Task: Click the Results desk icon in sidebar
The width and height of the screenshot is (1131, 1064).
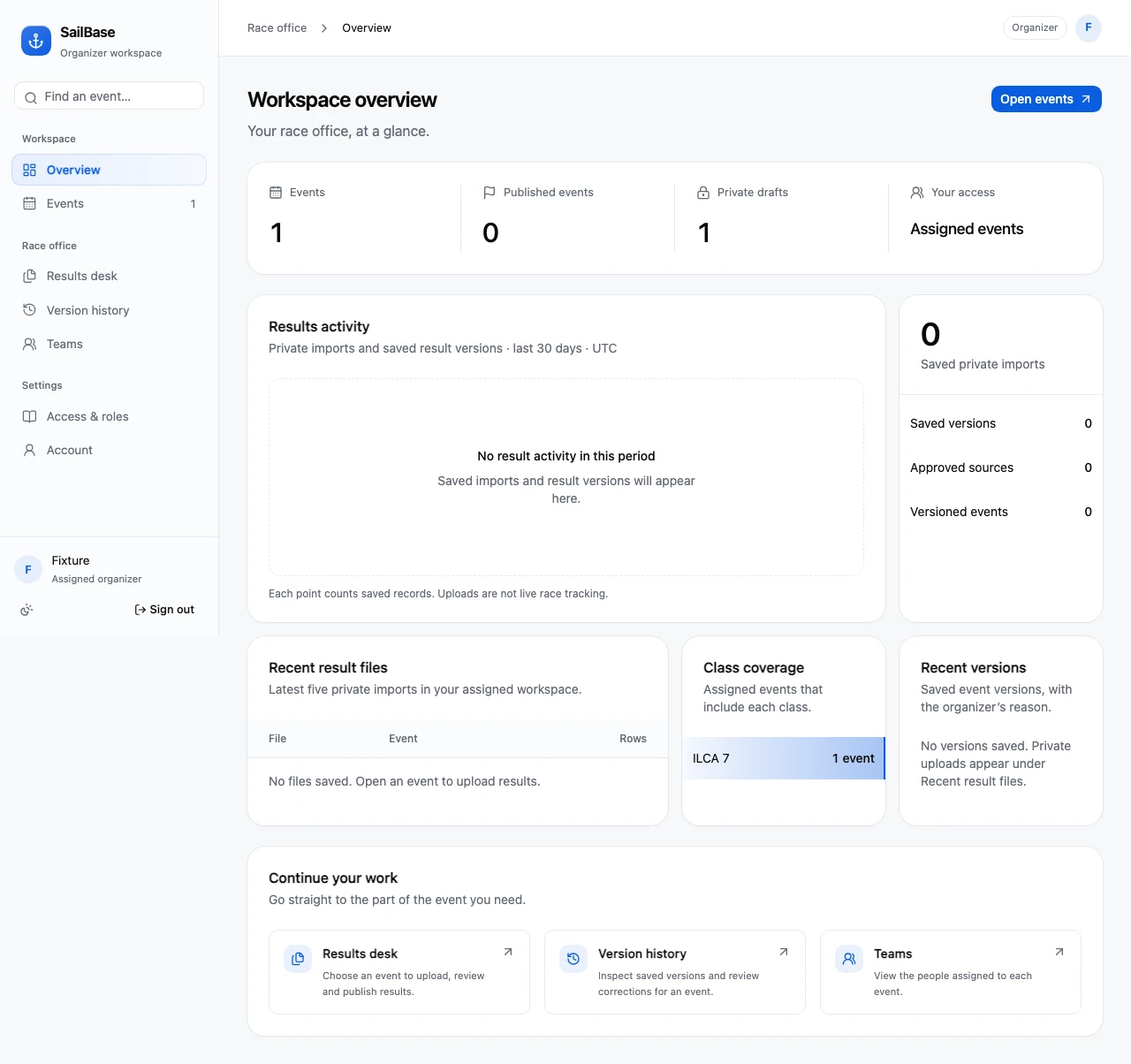Action: point(29,276)
